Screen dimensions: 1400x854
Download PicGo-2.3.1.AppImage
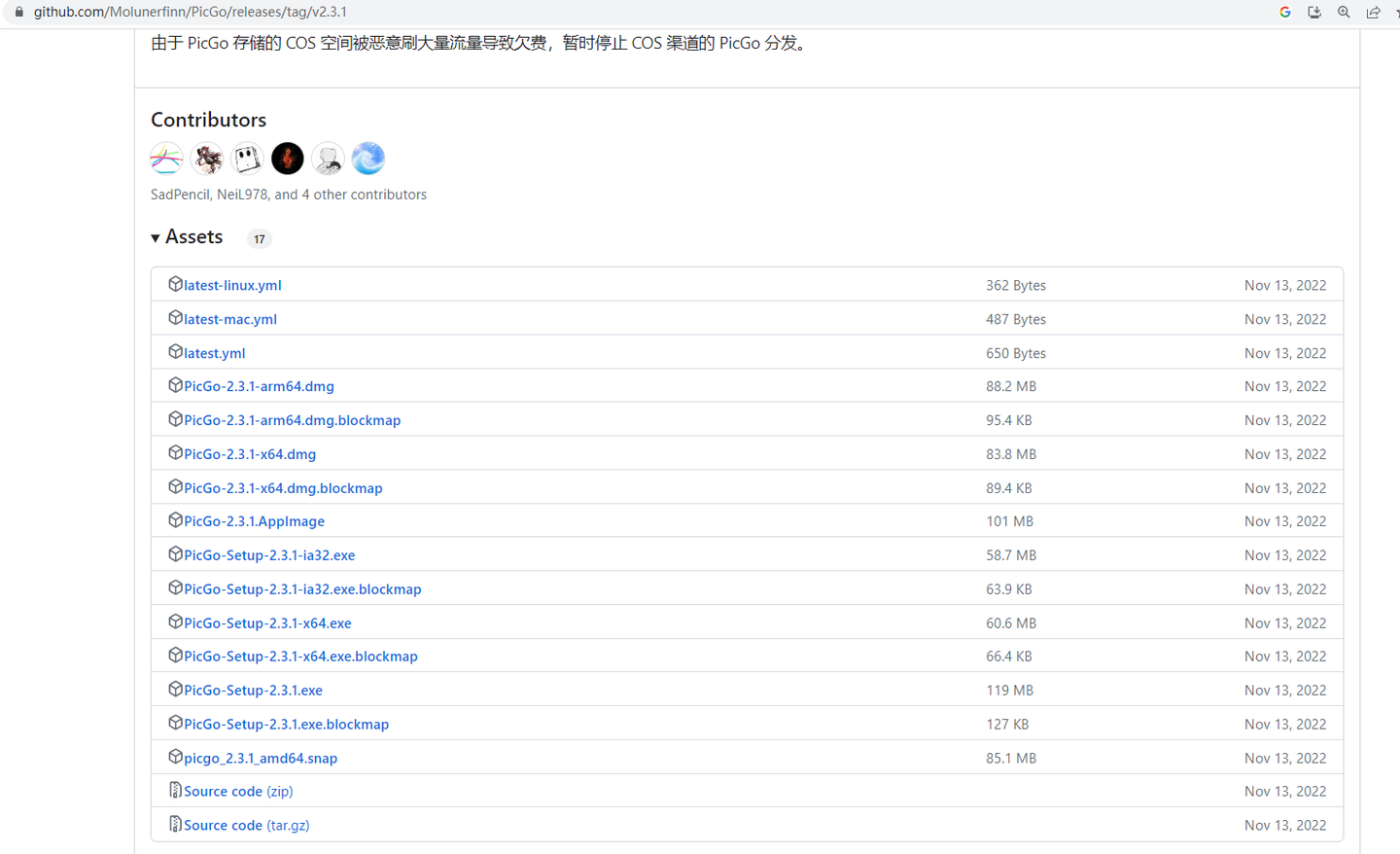point(253,520)
